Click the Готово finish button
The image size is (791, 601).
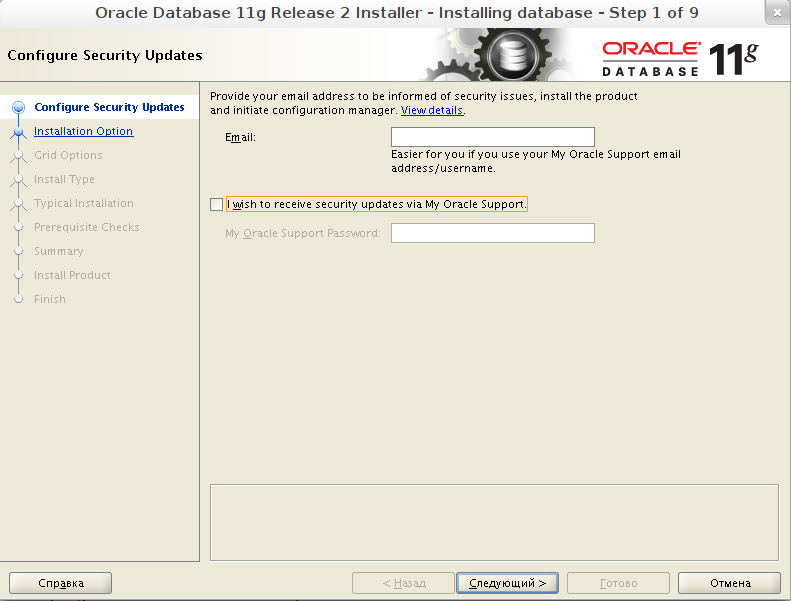pos(618,583)
